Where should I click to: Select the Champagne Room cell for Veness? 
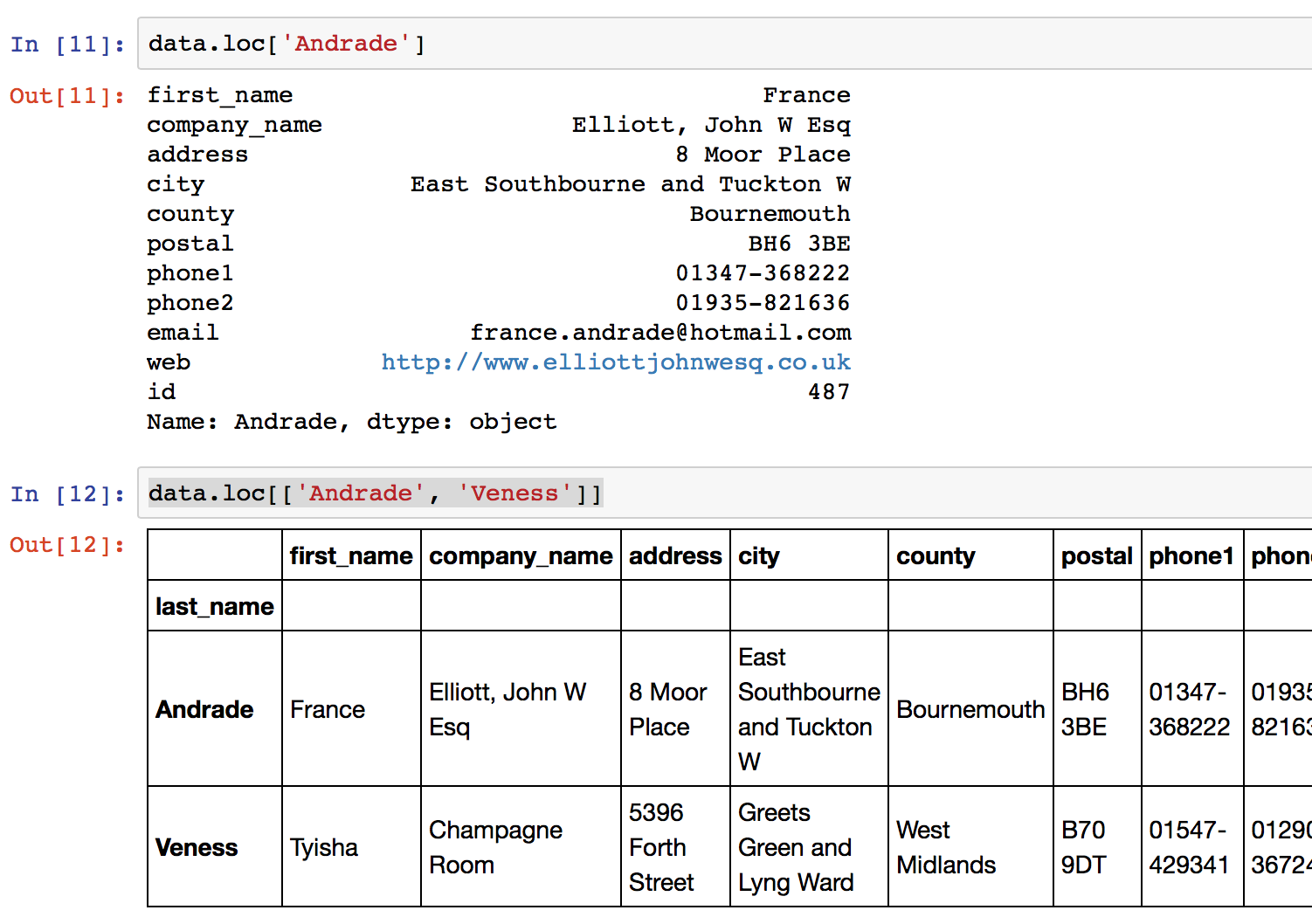(496, 847)
